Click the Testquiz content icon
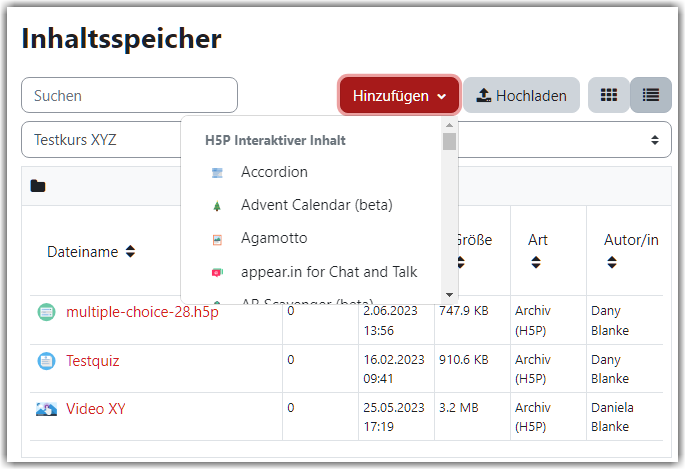686x470 pixels. [x=46, y=361]
